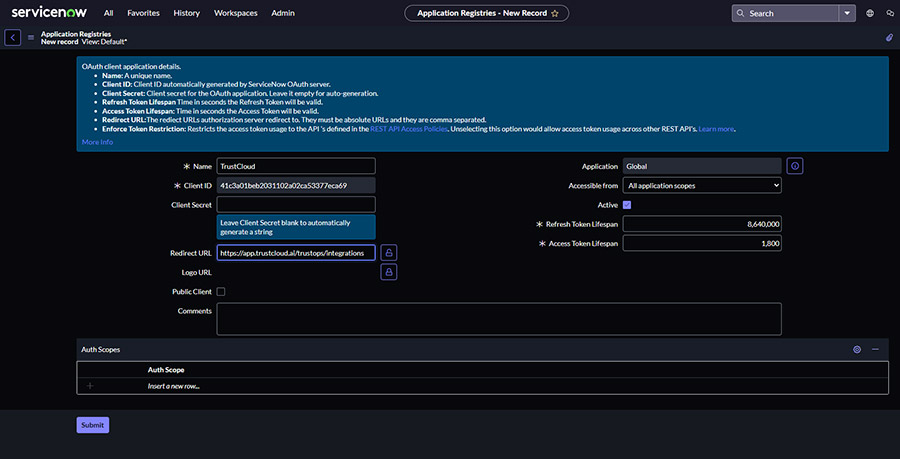Viewport: 900px width, 459px height.
Task: Toggle the Active checkbox
Action: tap(627, 205)
